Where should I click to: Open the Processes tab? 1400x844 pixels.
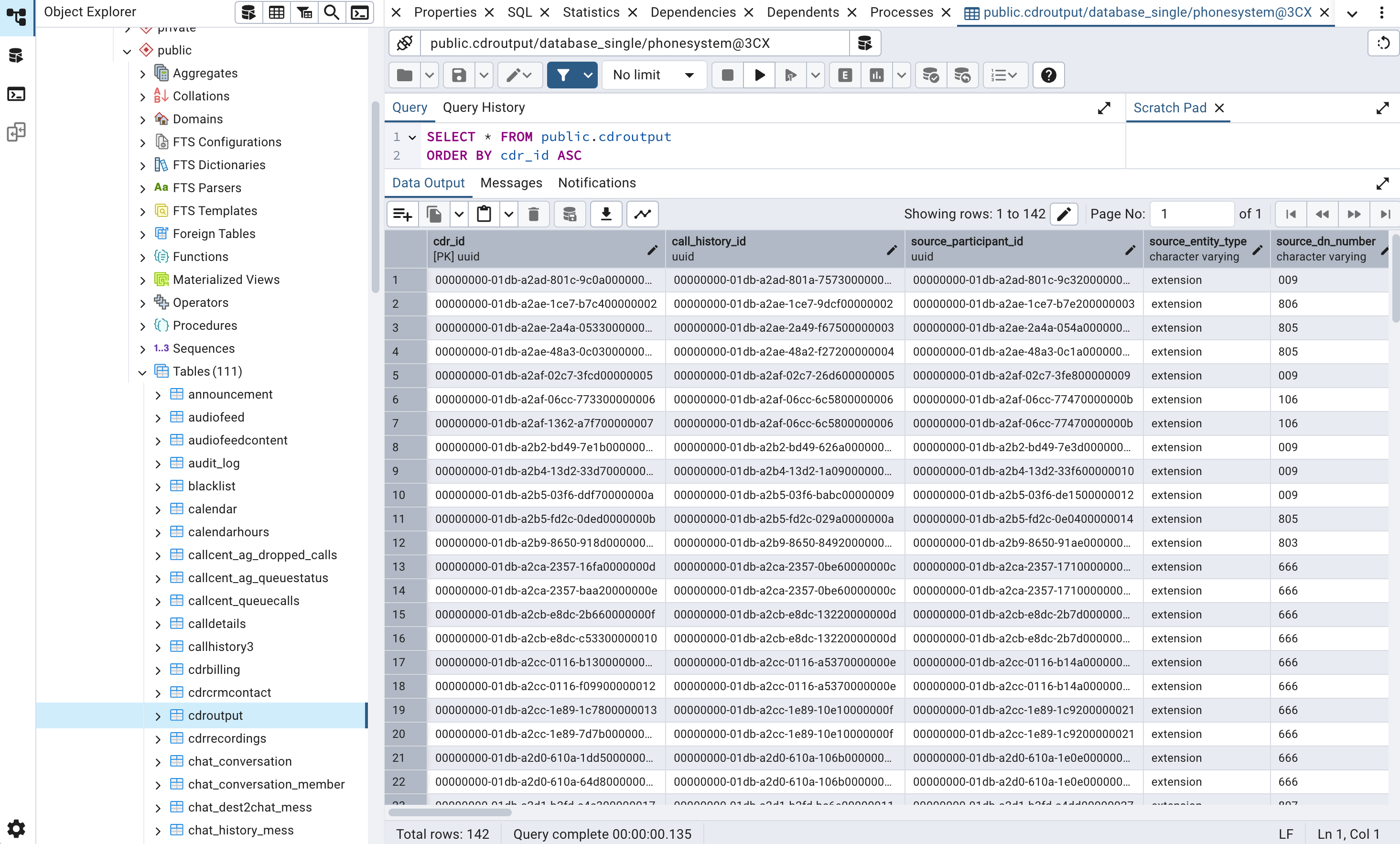point(901,12)
